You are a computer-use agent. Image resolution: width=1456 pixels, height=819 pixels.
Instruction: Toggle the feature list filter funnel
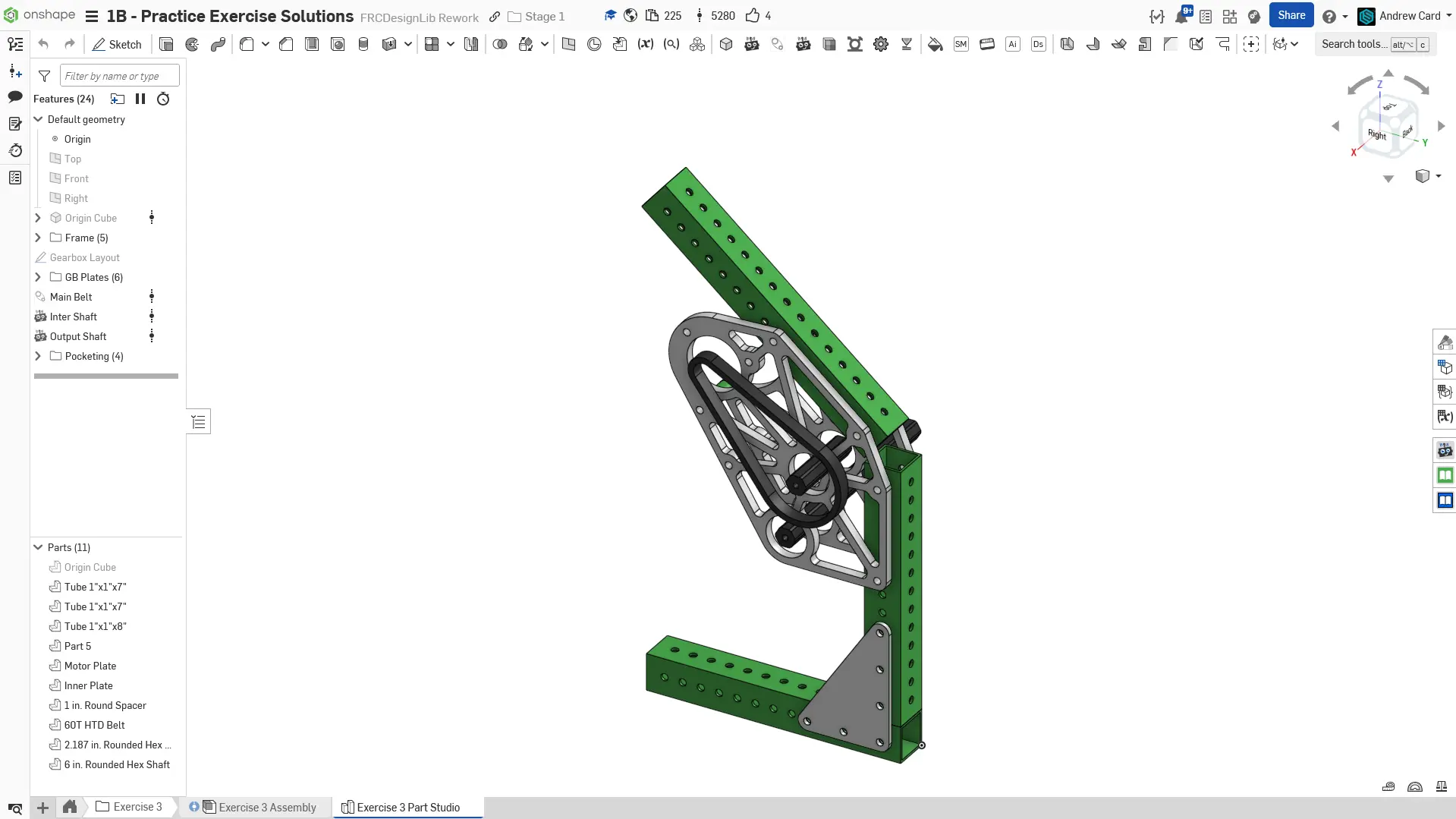tap(45, 76)
